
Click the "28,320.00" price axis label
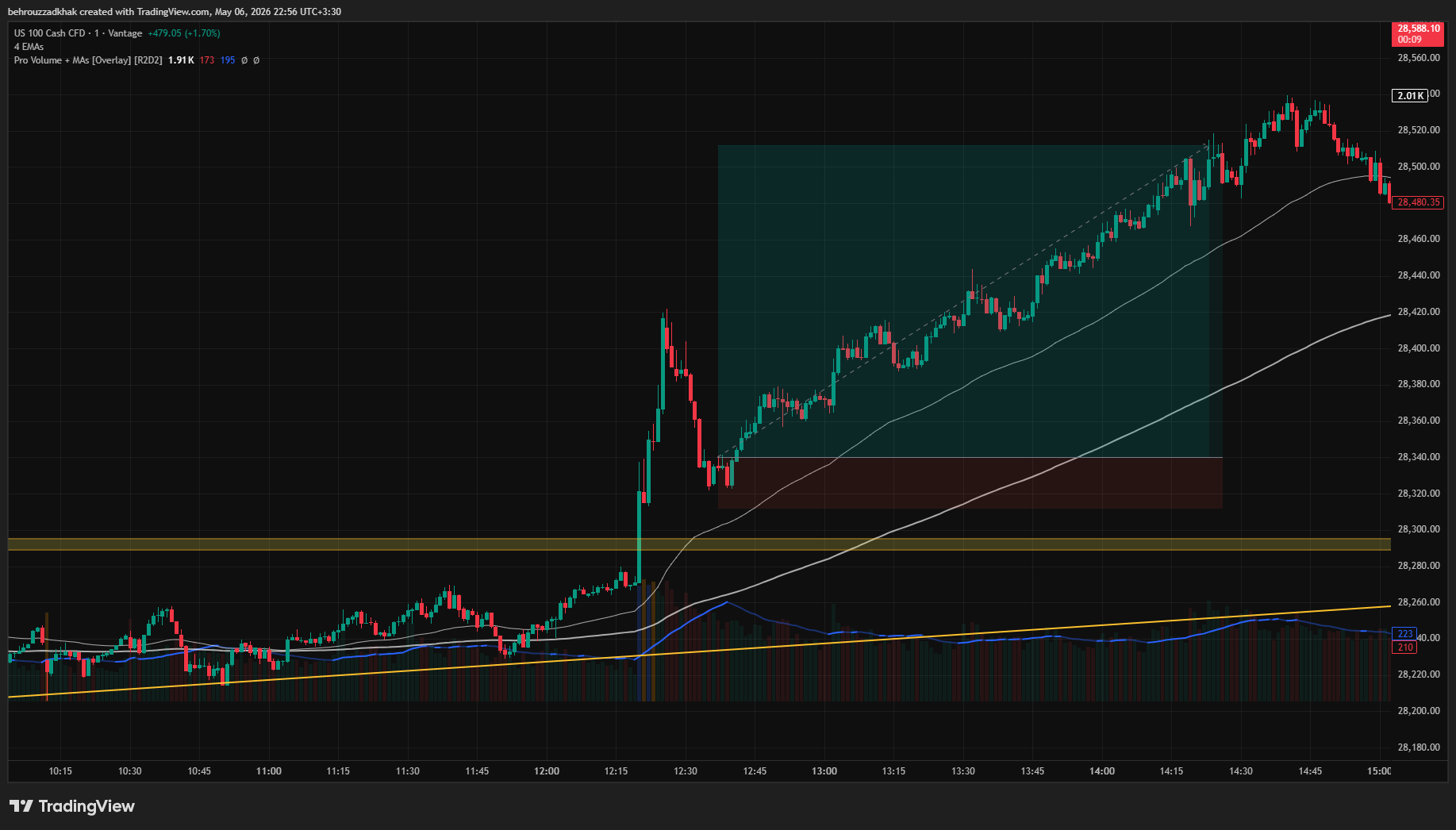click(1419, 494)
